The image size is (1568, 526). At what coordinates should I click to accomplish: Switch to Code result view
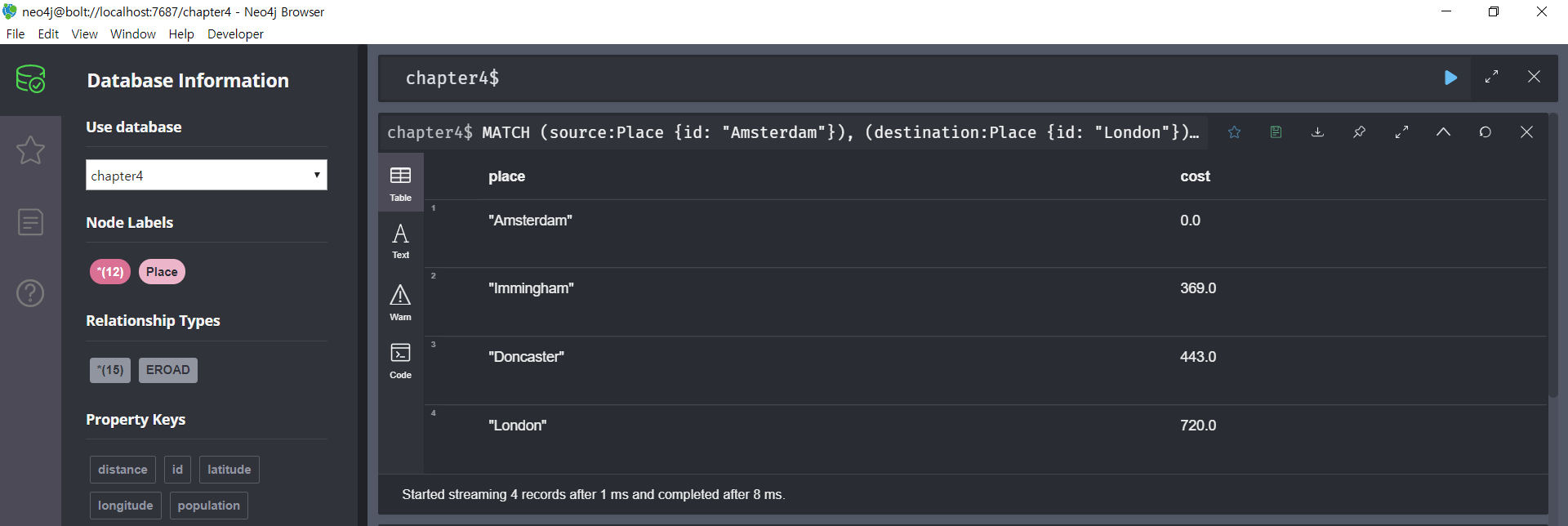coord(400,361)
